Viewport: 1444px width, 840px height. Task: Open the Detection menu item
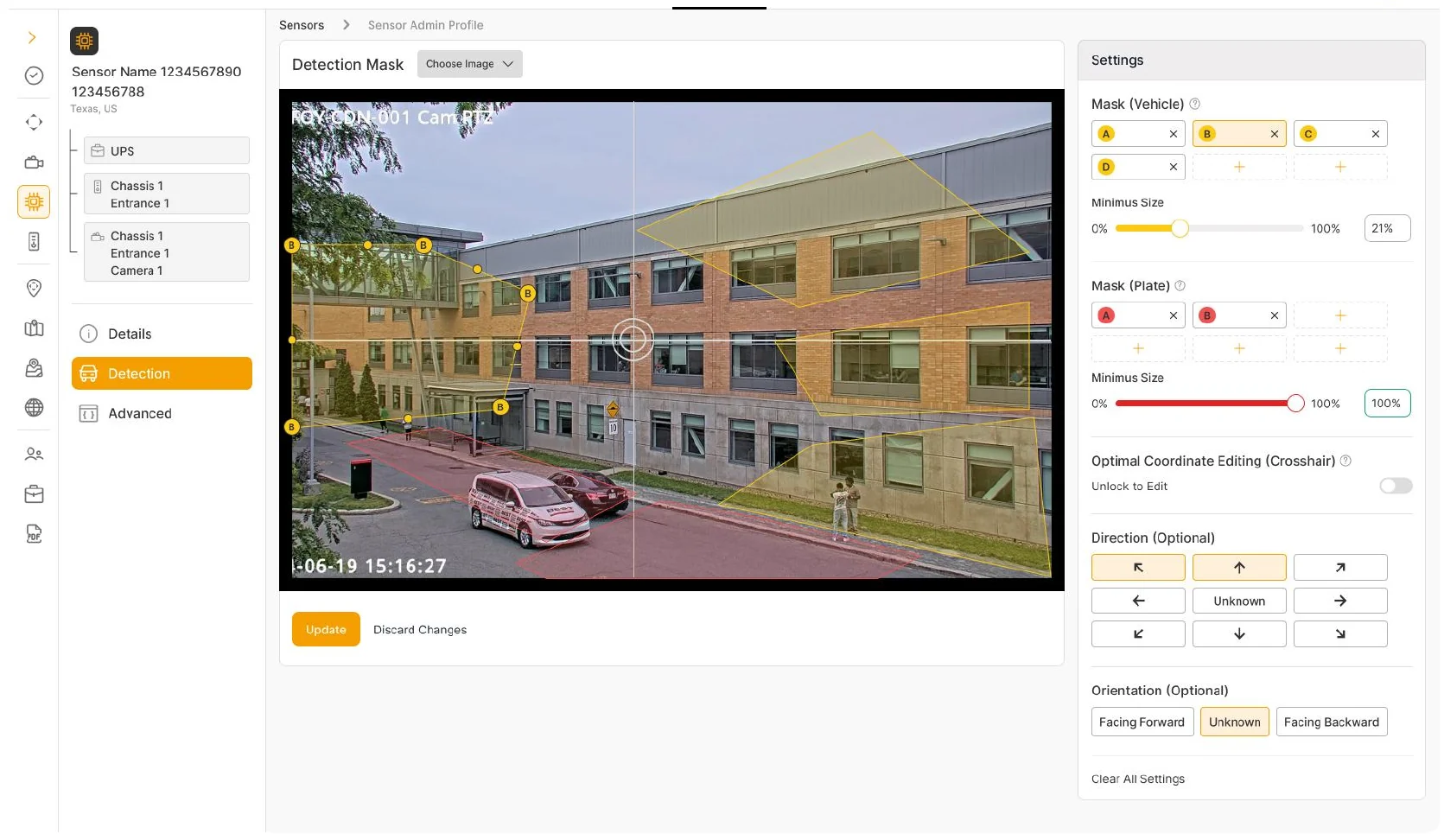(x=162, y=373)
